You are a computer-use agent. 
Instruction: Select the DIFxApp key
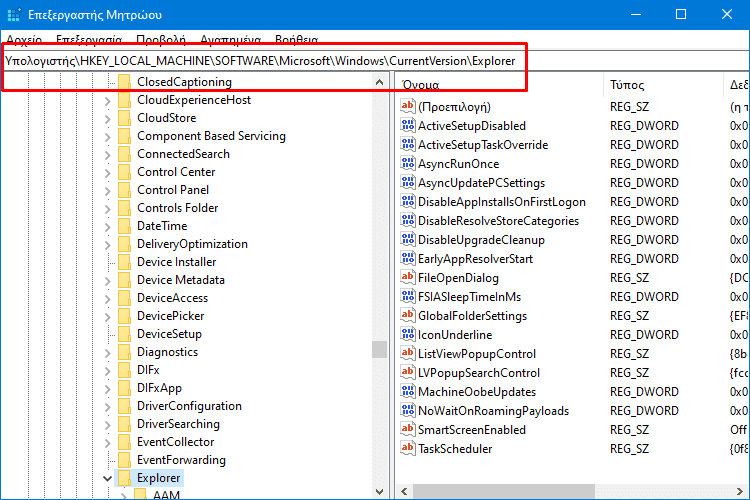tap(159, 388)
